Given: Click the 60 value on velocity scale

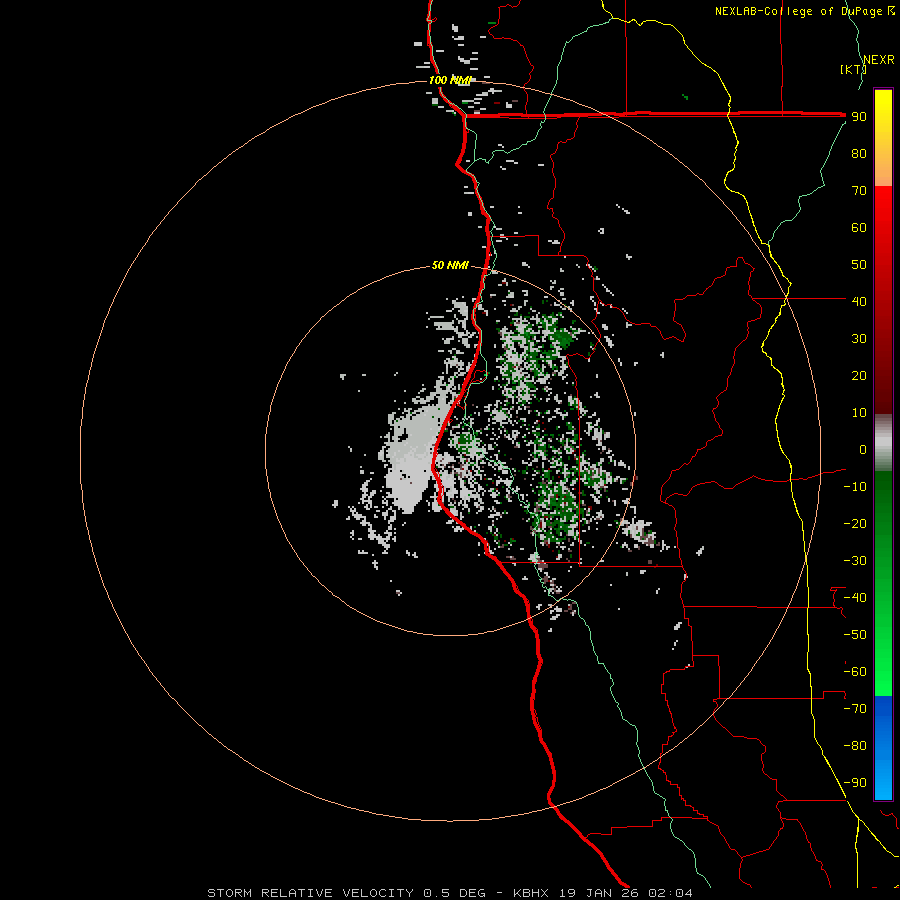Looking at the screenshot, I should tap(859, 228).
